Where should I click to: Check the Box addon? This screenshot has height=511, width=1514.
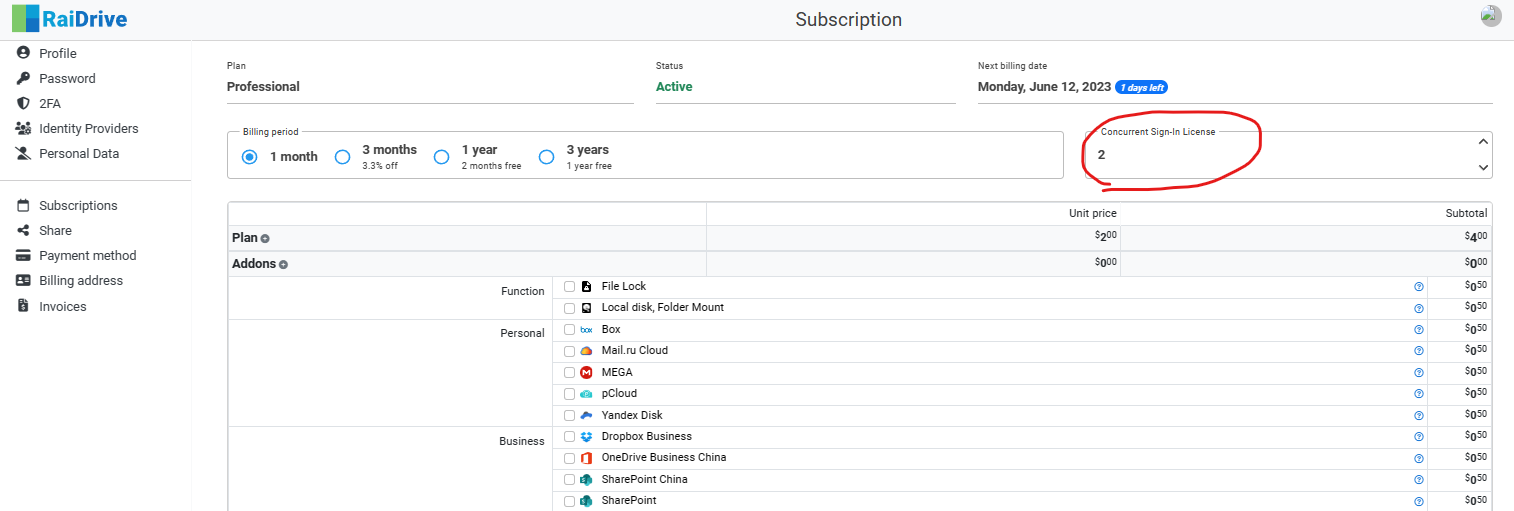coord(569,330)
